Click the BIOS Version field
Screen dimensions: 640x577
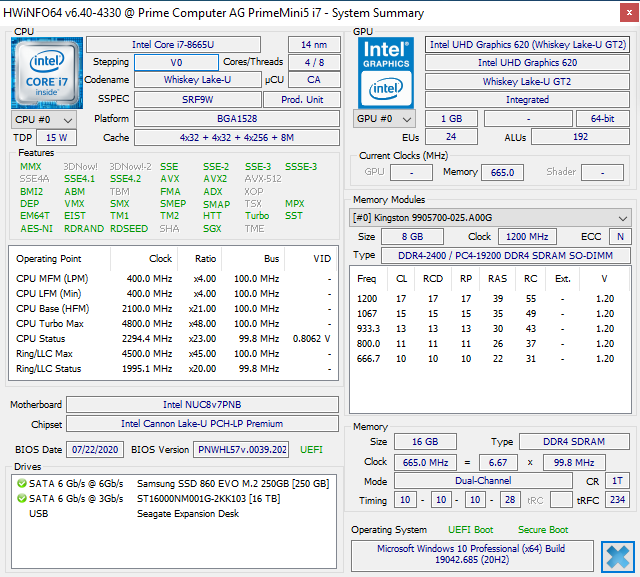242,450
